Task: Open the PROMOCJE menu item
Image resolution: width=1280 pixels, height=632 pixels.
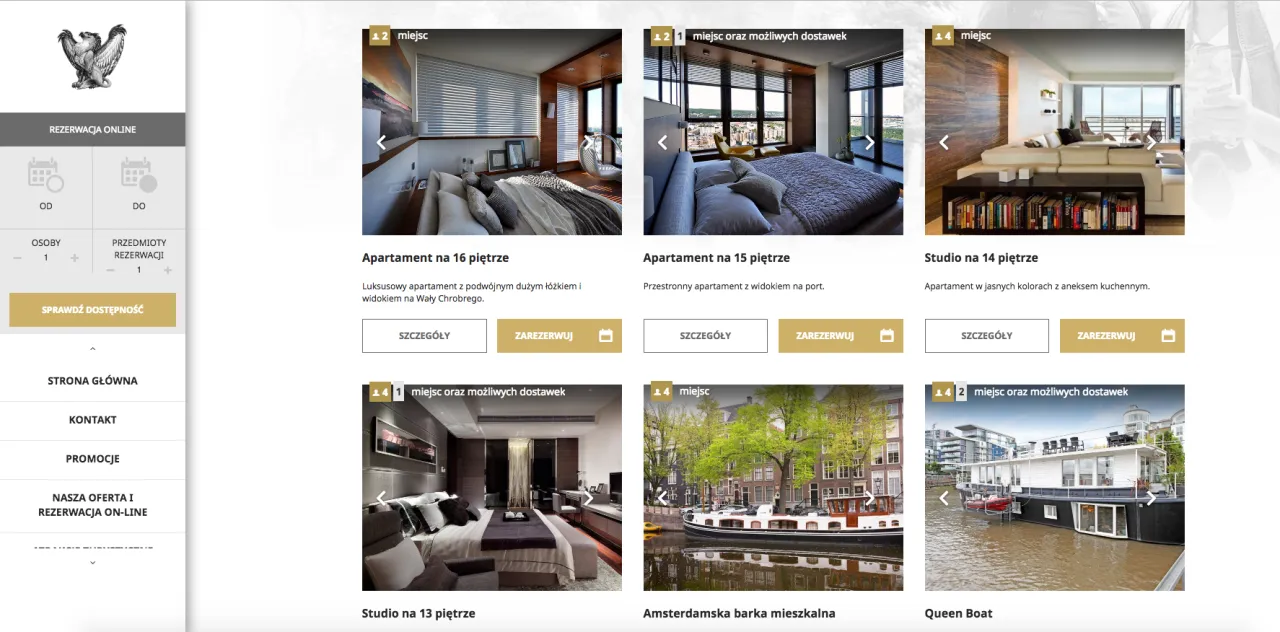Action: [92, 459]
